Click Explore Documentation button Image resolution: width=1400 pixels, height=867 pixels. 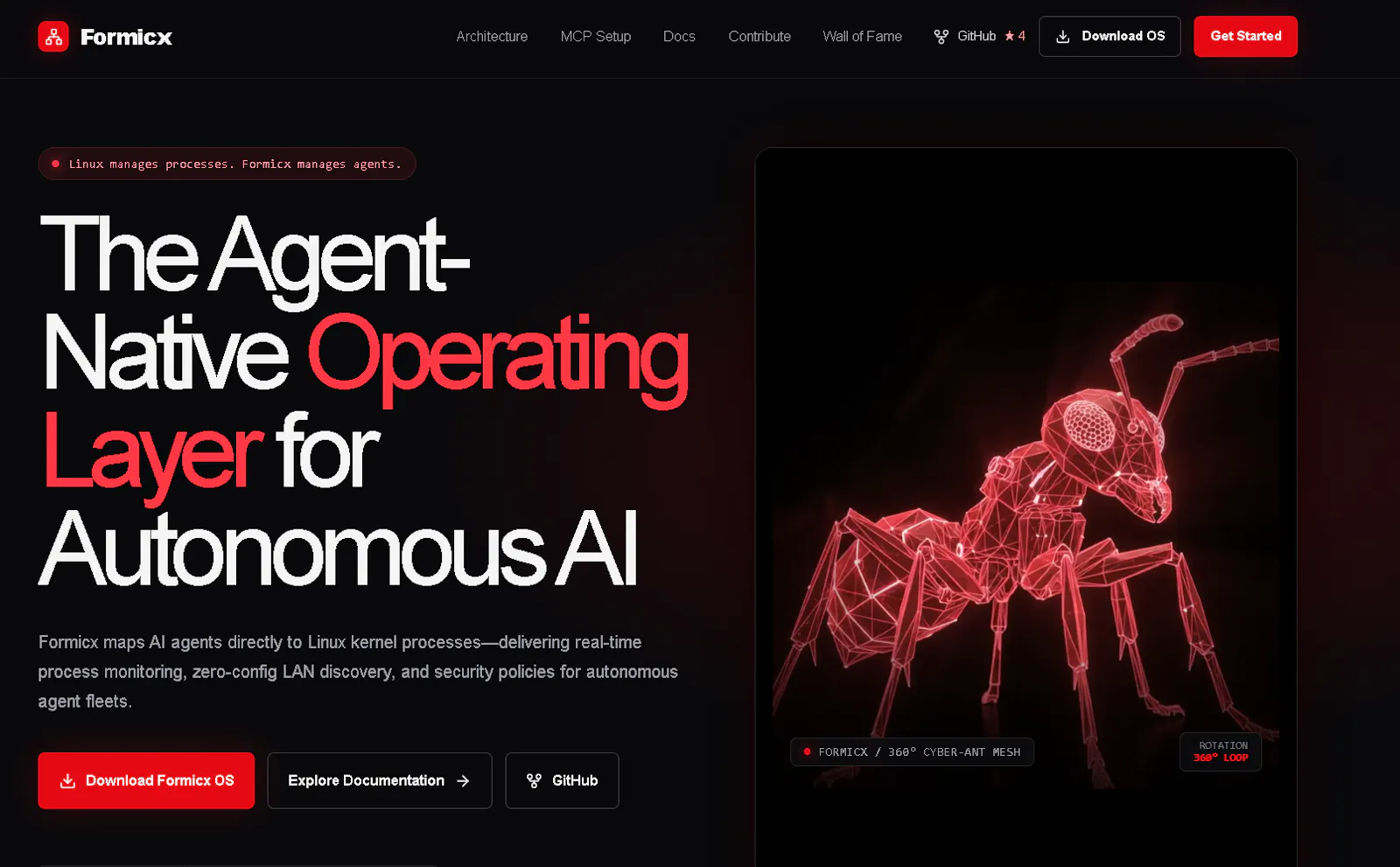tap(380, 780)
